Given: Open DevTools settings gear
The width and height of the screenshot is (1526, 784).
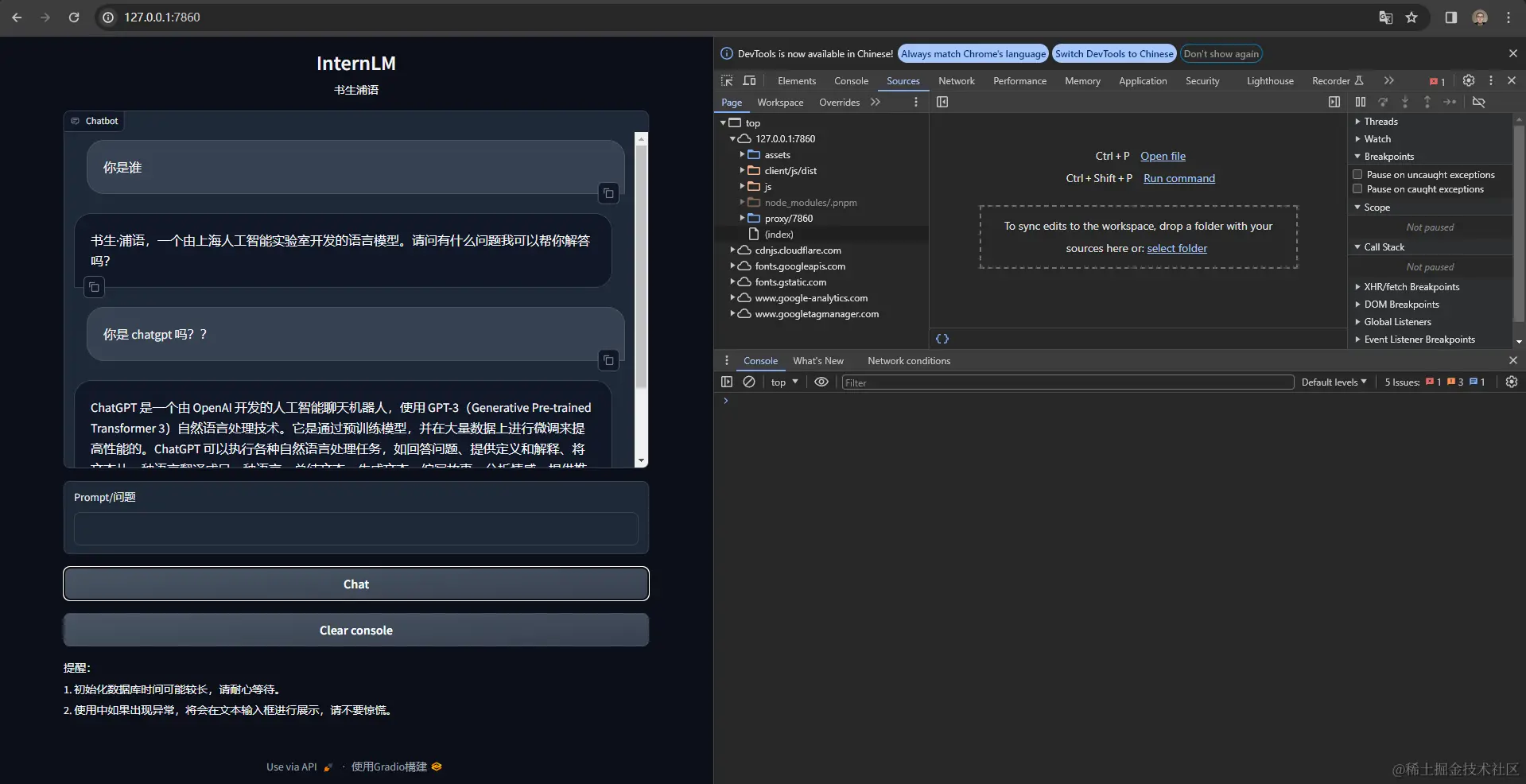Looking at the screenshot, I should [x=1469, y=80].
